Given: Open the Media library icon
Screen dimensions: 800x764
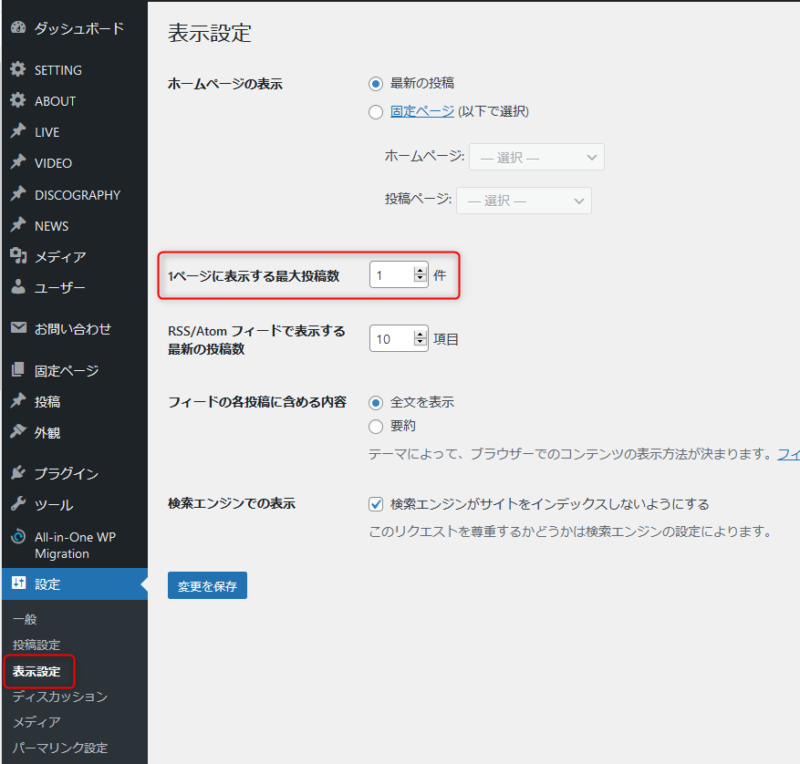Looking at the screenshot, I should 18,257.
